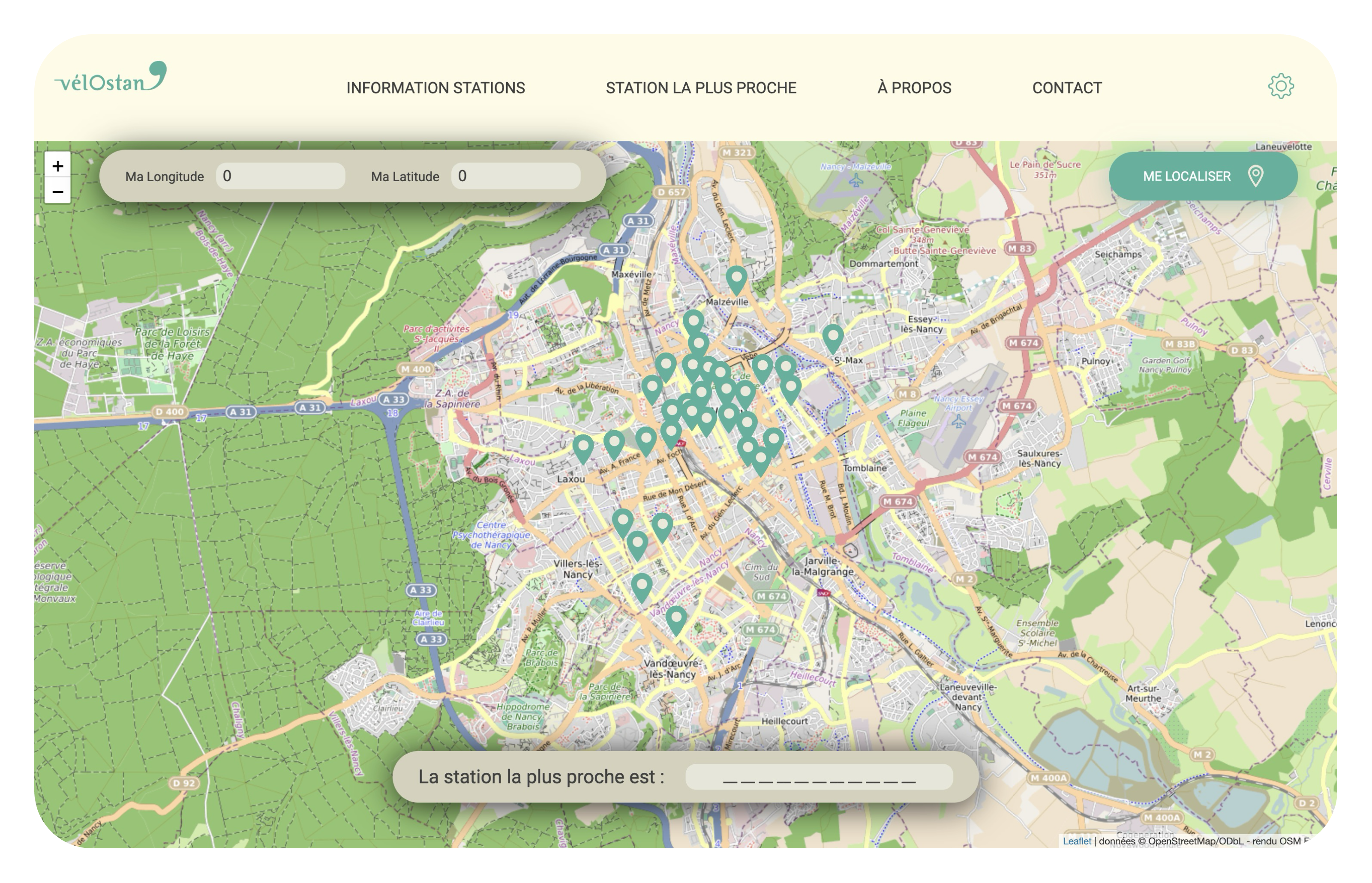Click the Ma Latitude input field
1372x883 pixels.
tap(515, 176)
